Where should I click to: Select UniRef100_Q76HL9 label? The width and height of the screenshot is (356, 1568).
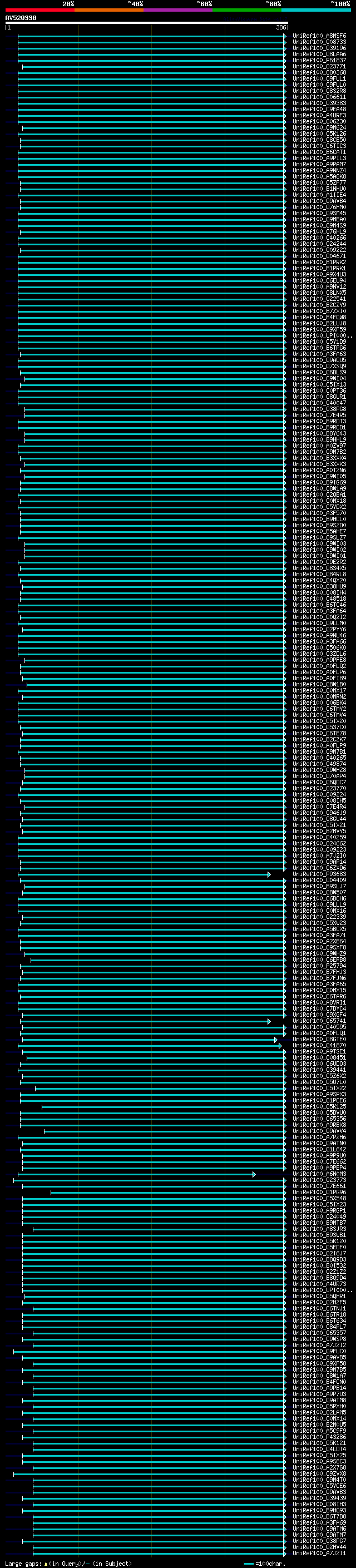(319, 231)
